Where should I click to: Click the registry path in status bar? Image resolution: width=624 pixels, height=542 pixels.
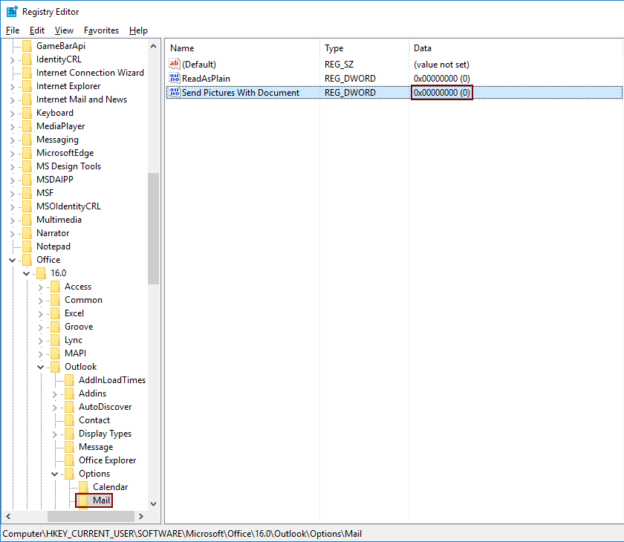(182, 534)
